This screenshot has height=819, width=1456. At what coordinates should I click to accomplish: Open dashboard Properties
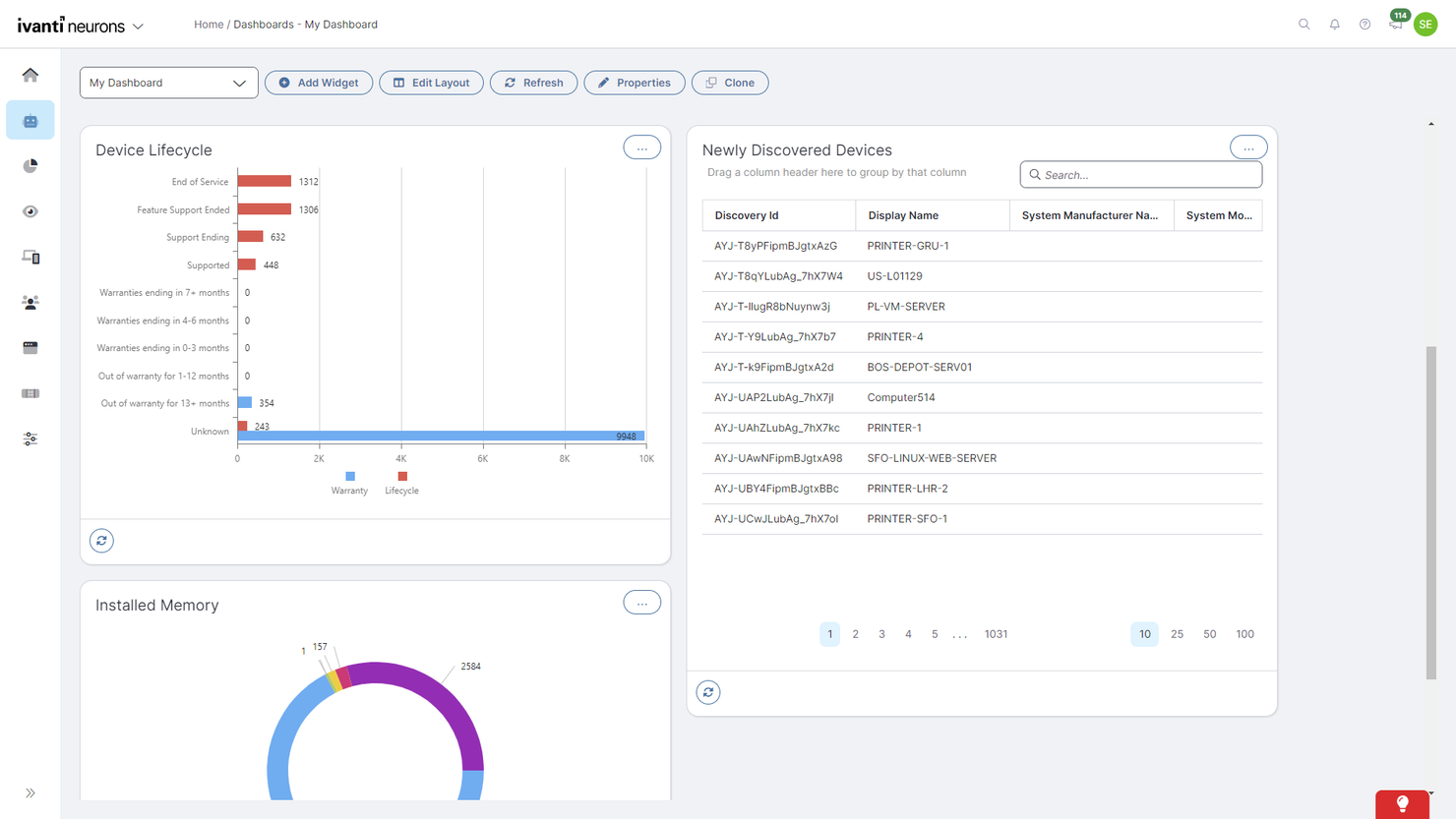tap(635, 83)
